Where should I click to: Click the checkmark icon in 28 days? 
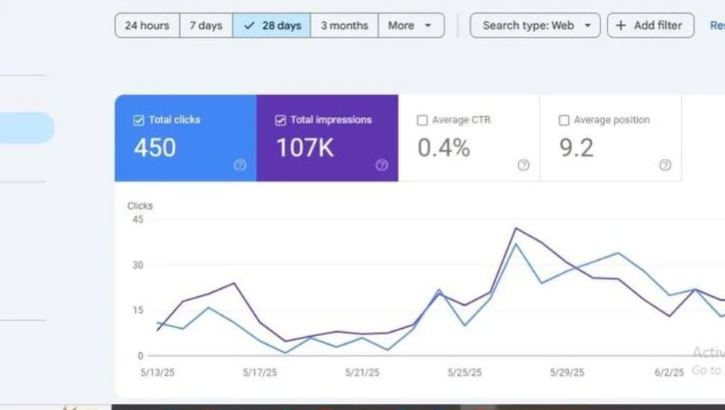click(x=249, y=26)
